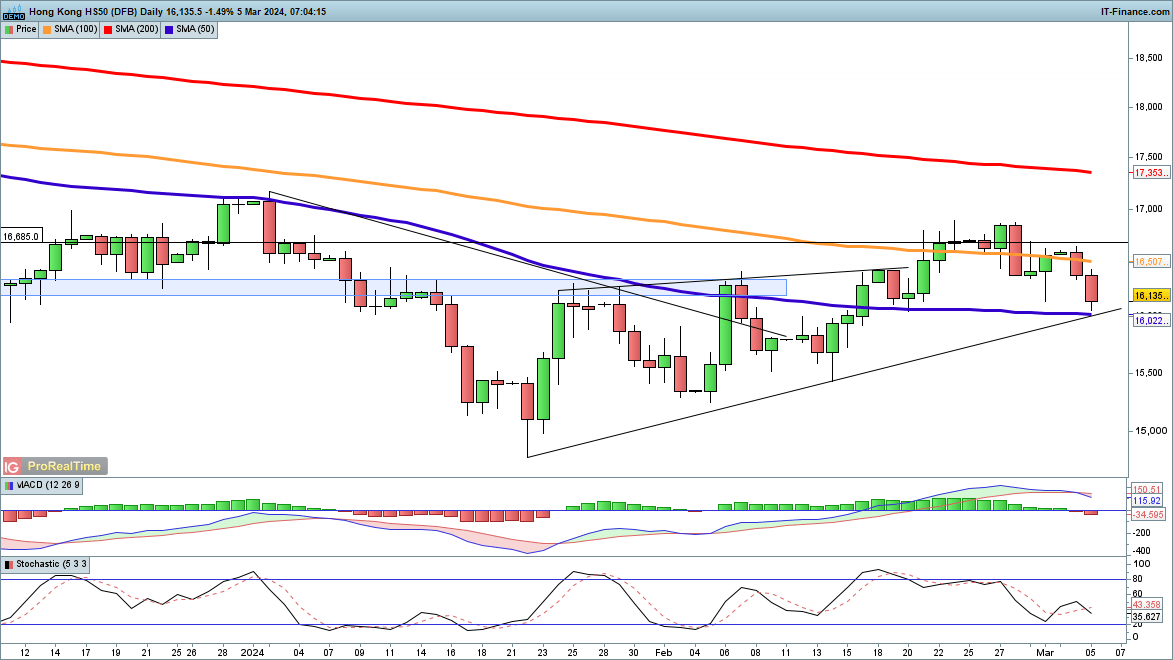The width and height of the screenshot is (1173, 660).
Task: Click the red SMA 200 value tag 17,353
Action: click(x=1151, y=173)
